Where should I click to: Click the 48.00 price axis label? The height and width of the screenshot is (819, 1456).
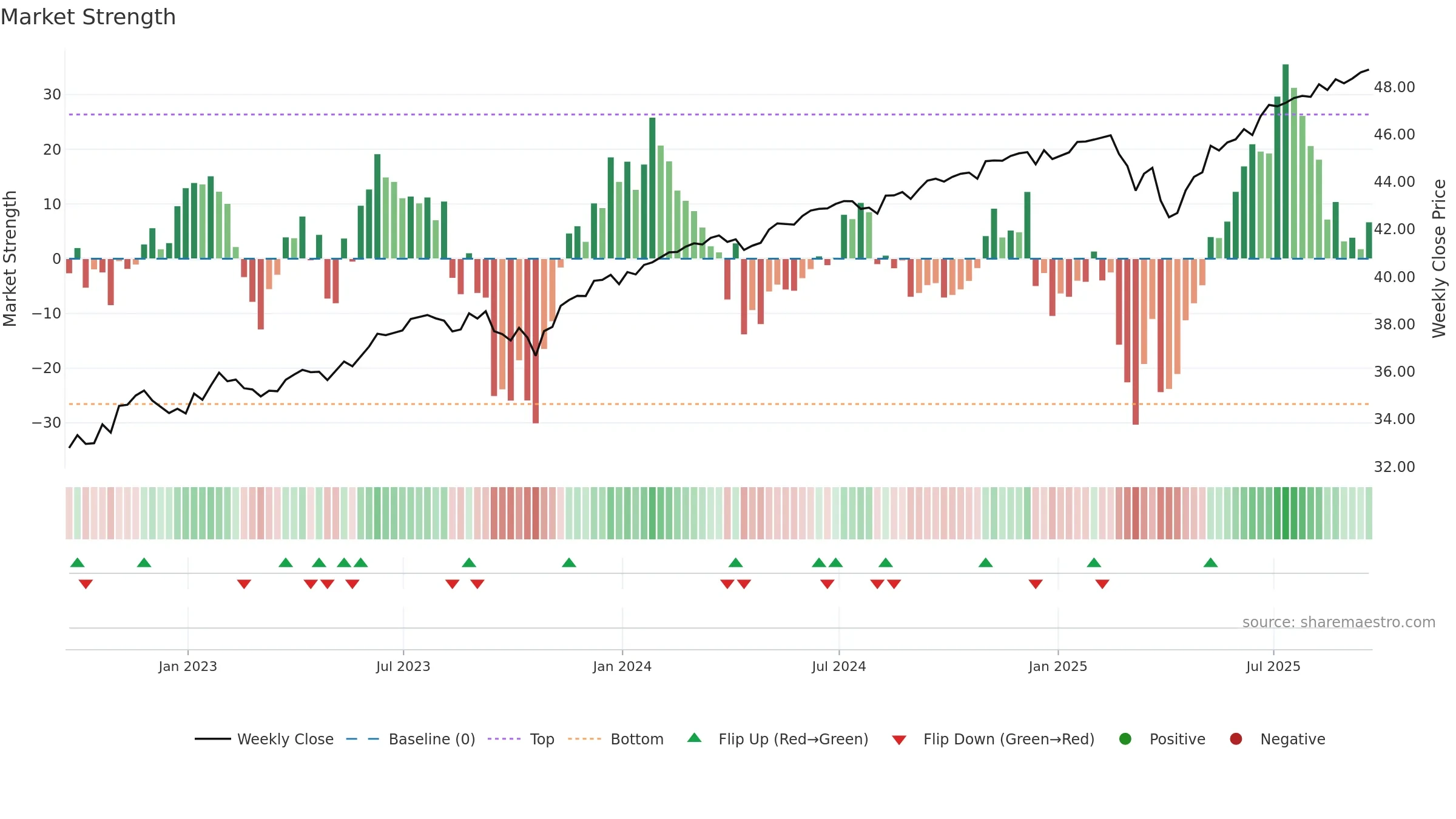click(1394, 87)
